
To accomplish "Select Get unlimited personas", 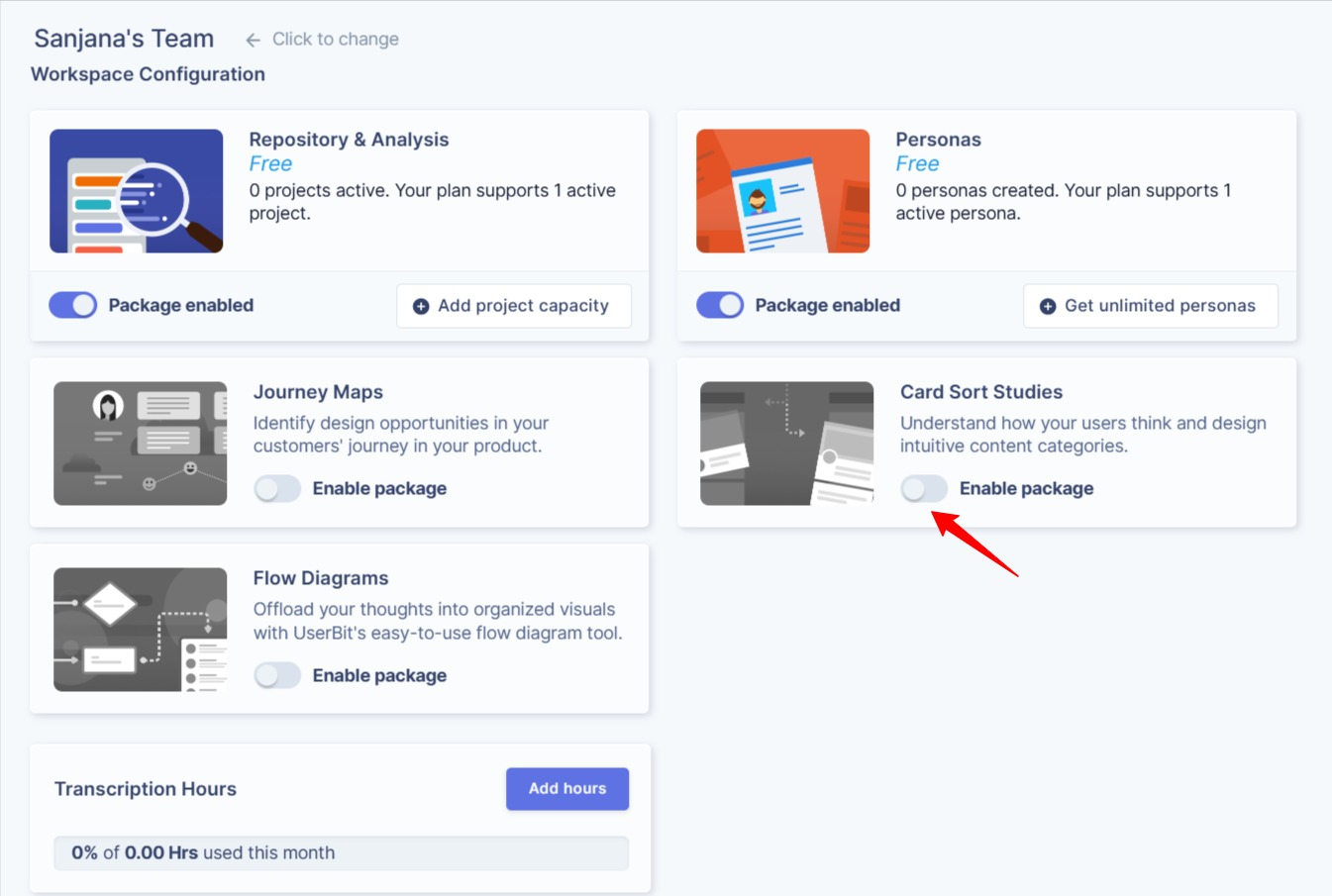I will (x=1150, y=306).
